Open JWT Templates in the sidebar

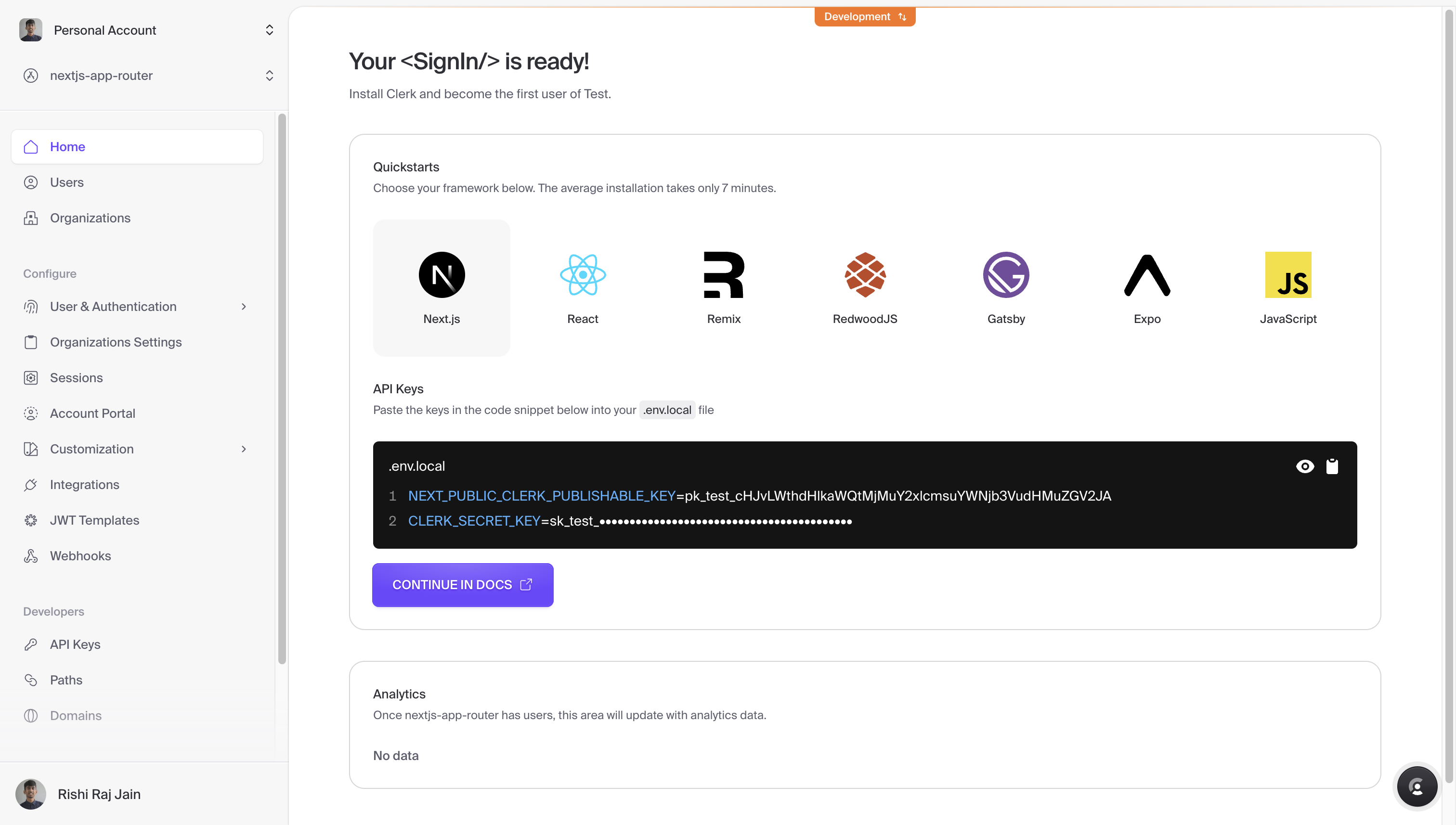[x=94, y=520]
